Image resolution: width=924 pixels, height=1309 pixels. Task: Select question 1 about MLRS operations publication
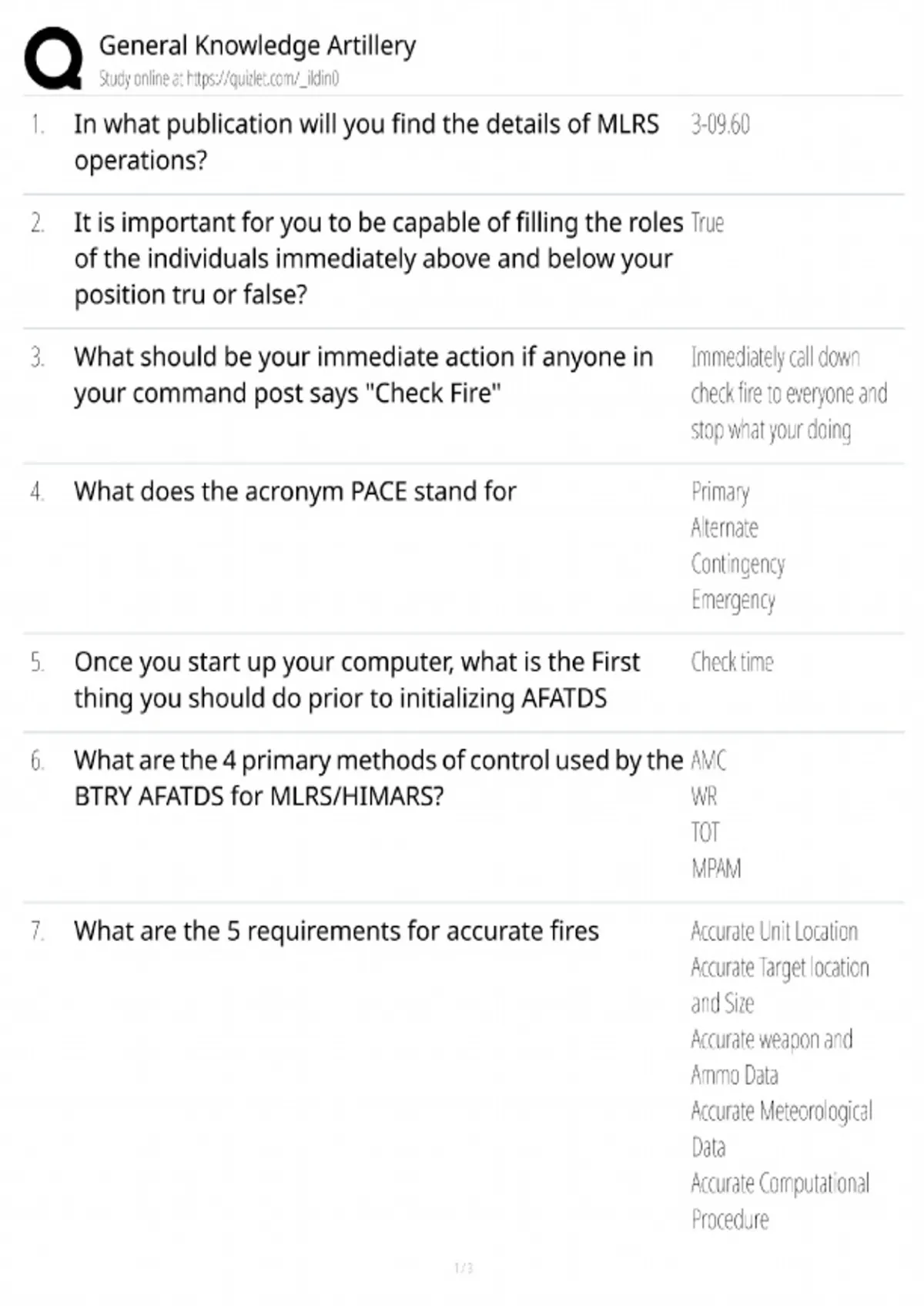point(367,142)
